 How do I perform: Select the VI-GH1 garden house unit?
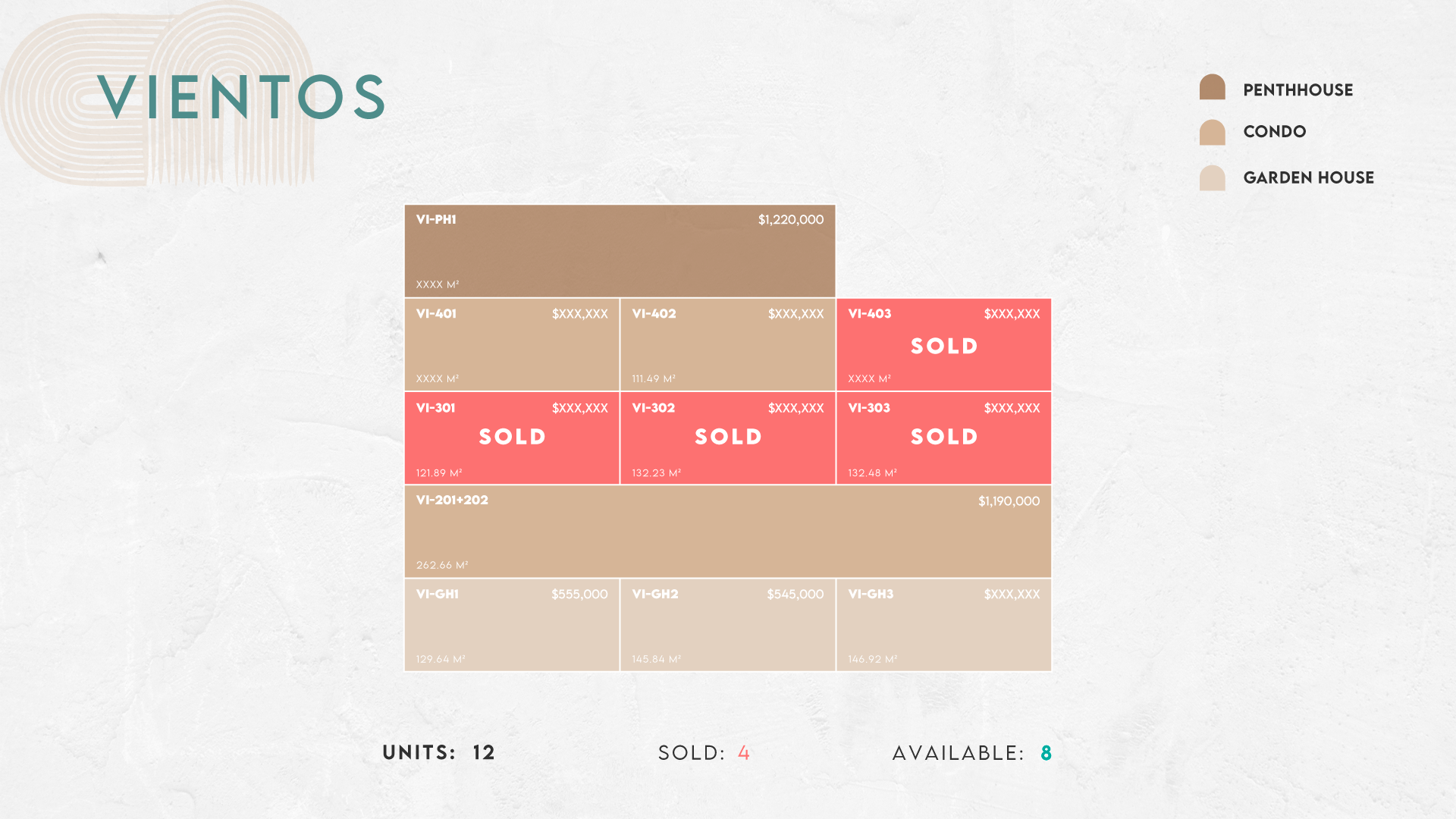(x=512, y=626)
